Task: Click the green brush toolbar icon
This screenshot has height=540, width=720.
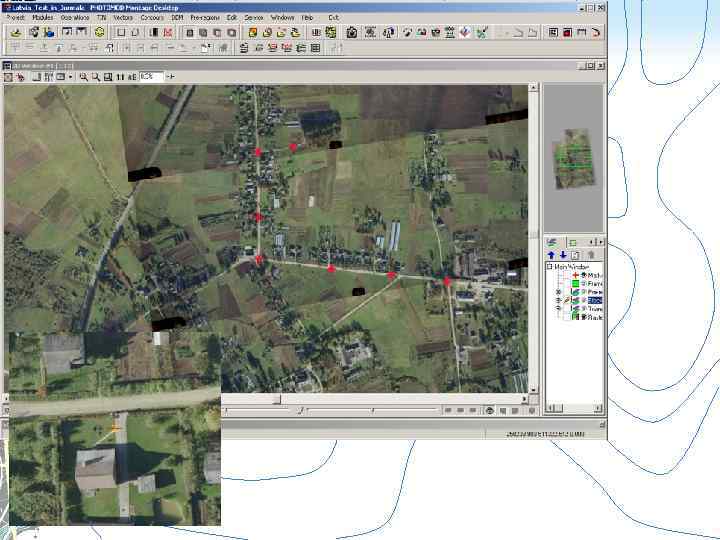Action: pos(482,32)
